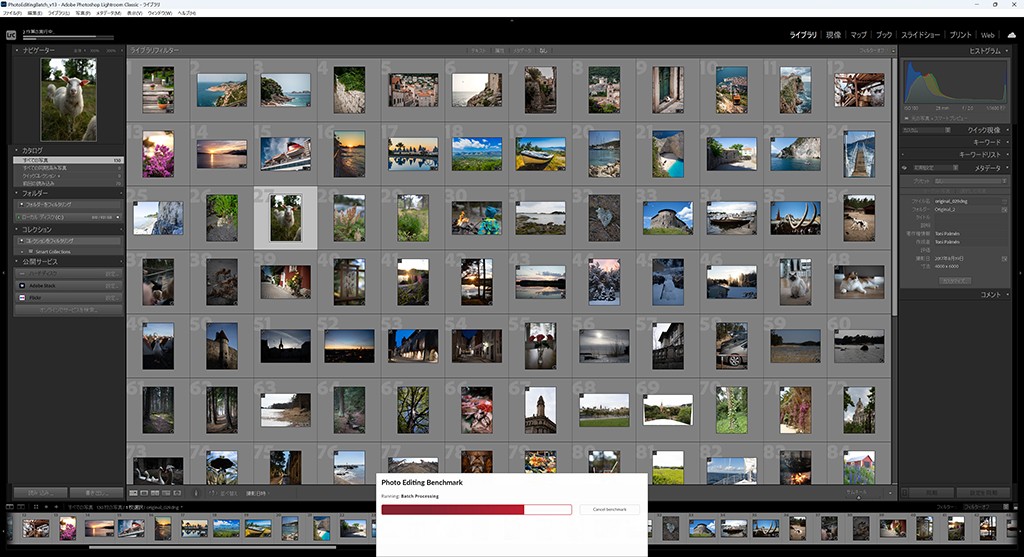Switch to the 現像 (Develop) module
1024x557 pixels.
coord(833,35)
